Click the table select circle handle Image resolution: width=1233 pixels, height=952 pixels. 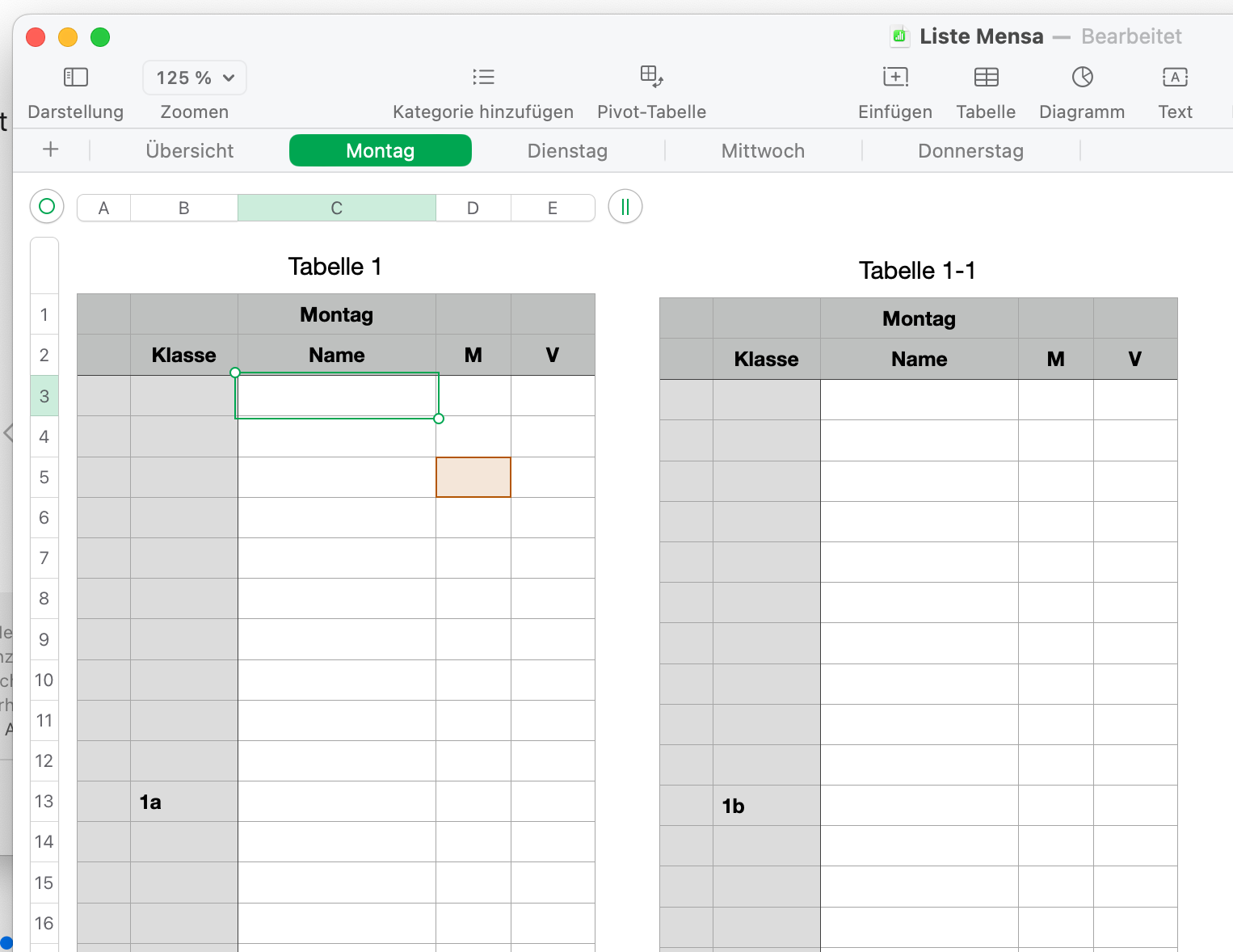pos(47,207)
